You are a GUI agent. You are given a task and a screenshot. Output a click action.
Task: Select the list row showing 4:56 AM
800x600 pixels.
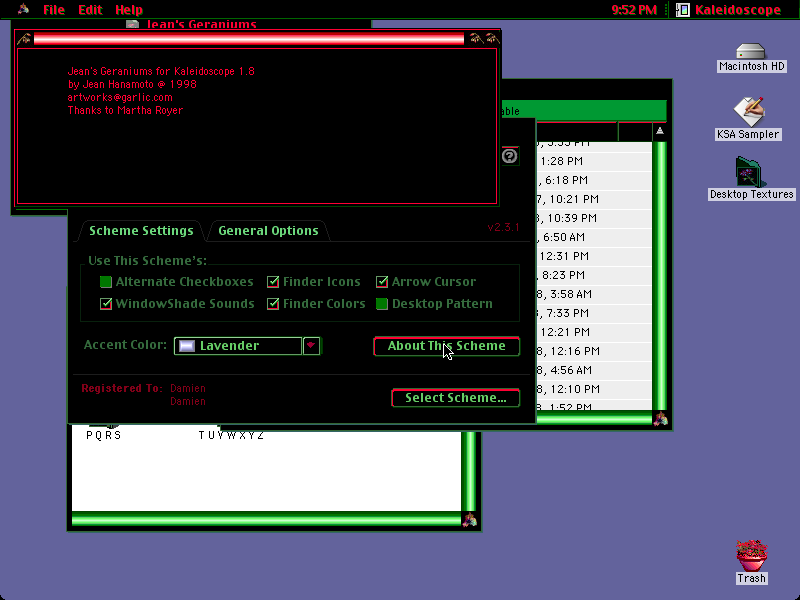[594, 370]
